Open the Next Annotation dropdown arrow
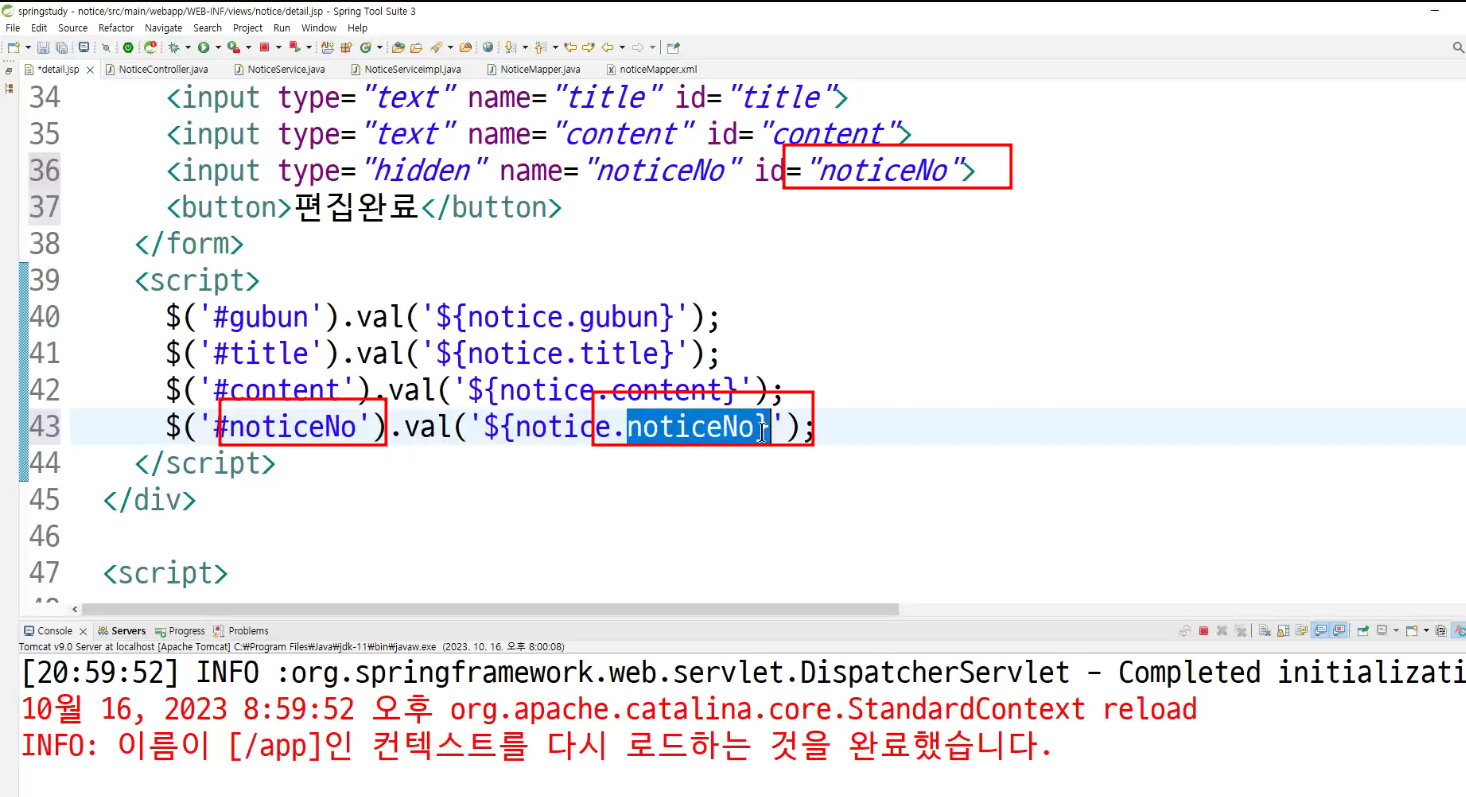This screenshot has width=1466, height=797. click(525, 47)
